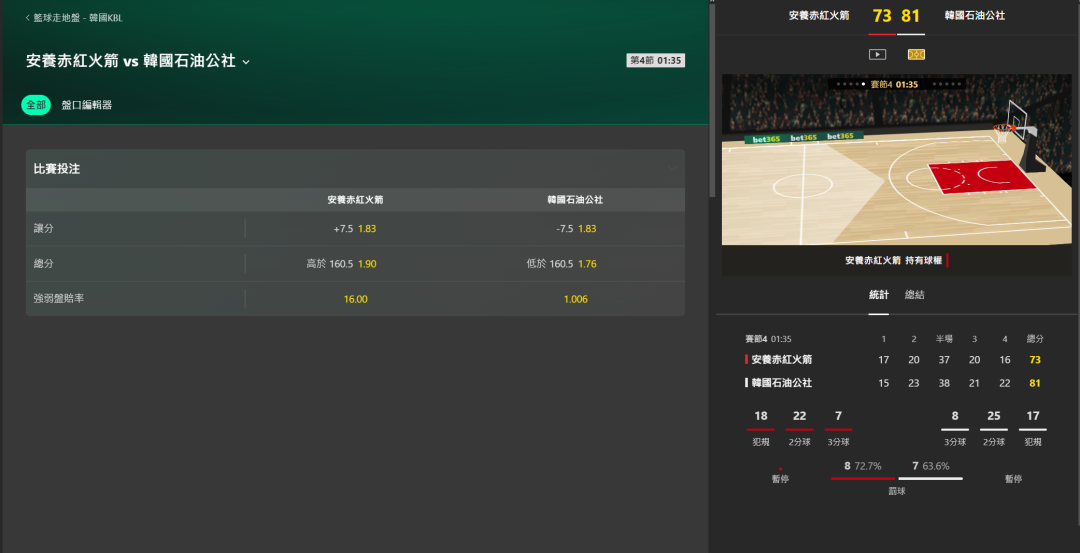The image size is (1080, 553).
Task: Select the 全部 tab
Action: [x=36, y=105]
